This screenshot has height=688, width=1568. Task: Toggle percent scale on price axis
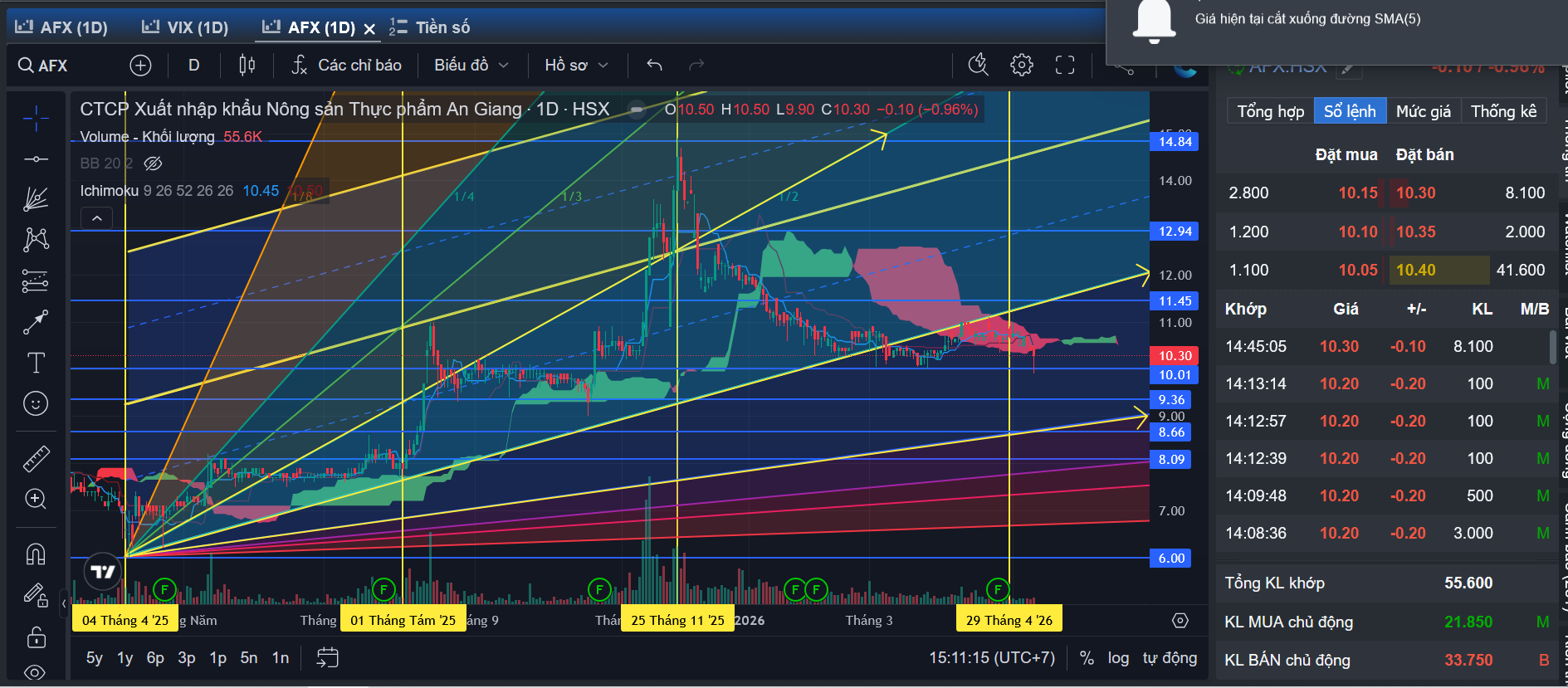pyautogui.click(x=1087, y=658)
